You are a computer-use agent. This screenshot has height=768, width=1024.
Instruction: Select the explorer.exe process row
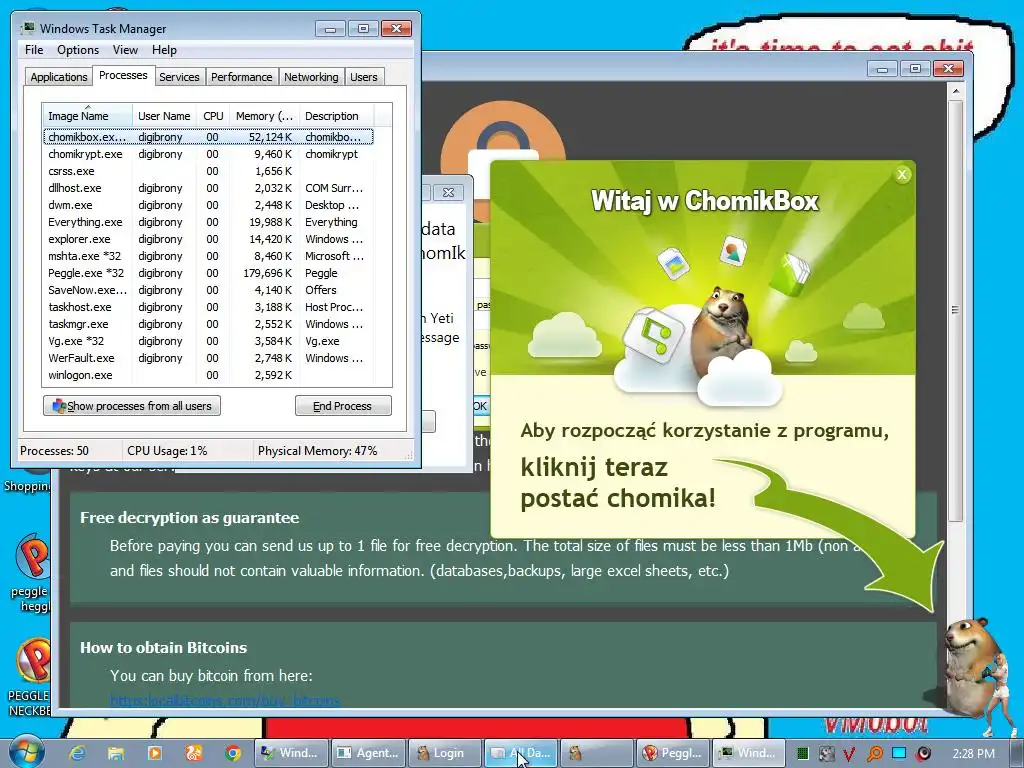208,239
